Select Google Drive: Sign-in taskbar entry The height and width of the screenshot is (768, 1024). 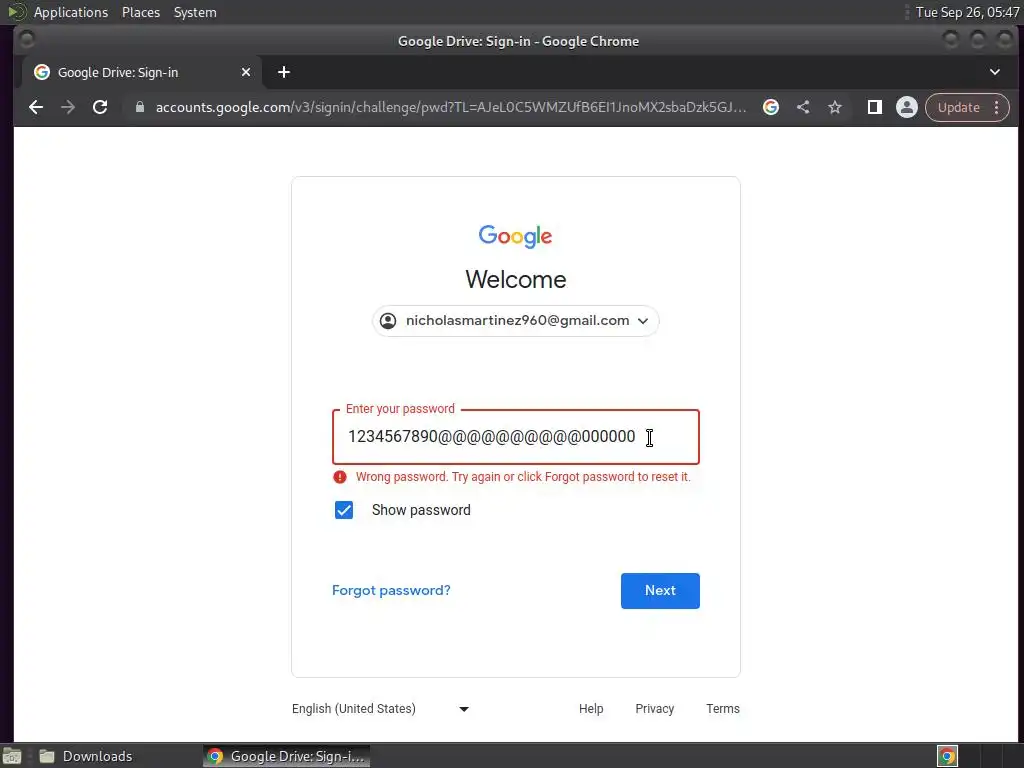click(286, 756)
